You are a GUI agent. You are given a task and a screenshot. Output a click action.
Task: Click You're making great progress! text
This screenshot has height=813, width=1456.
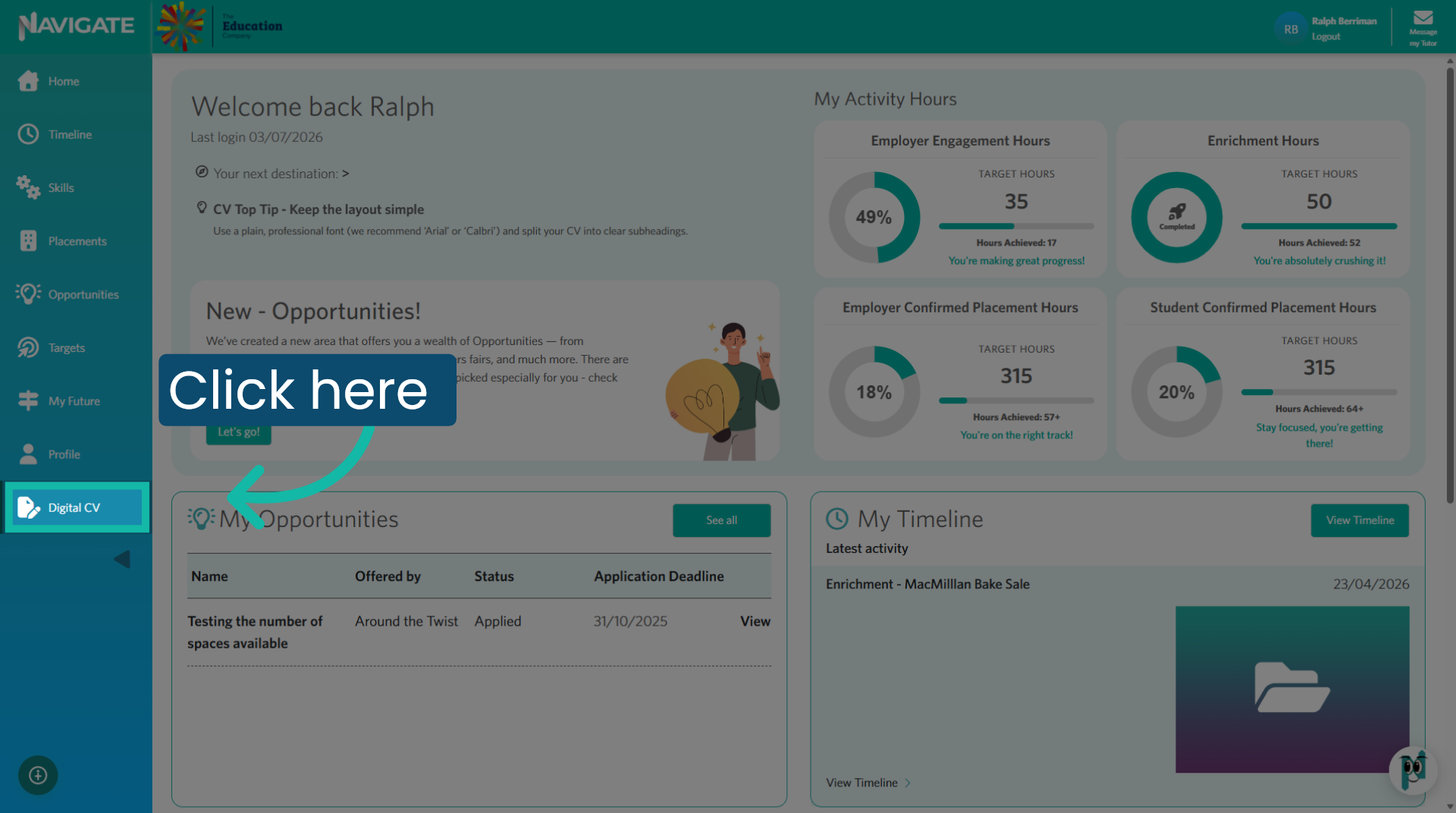pos(1016,261)
